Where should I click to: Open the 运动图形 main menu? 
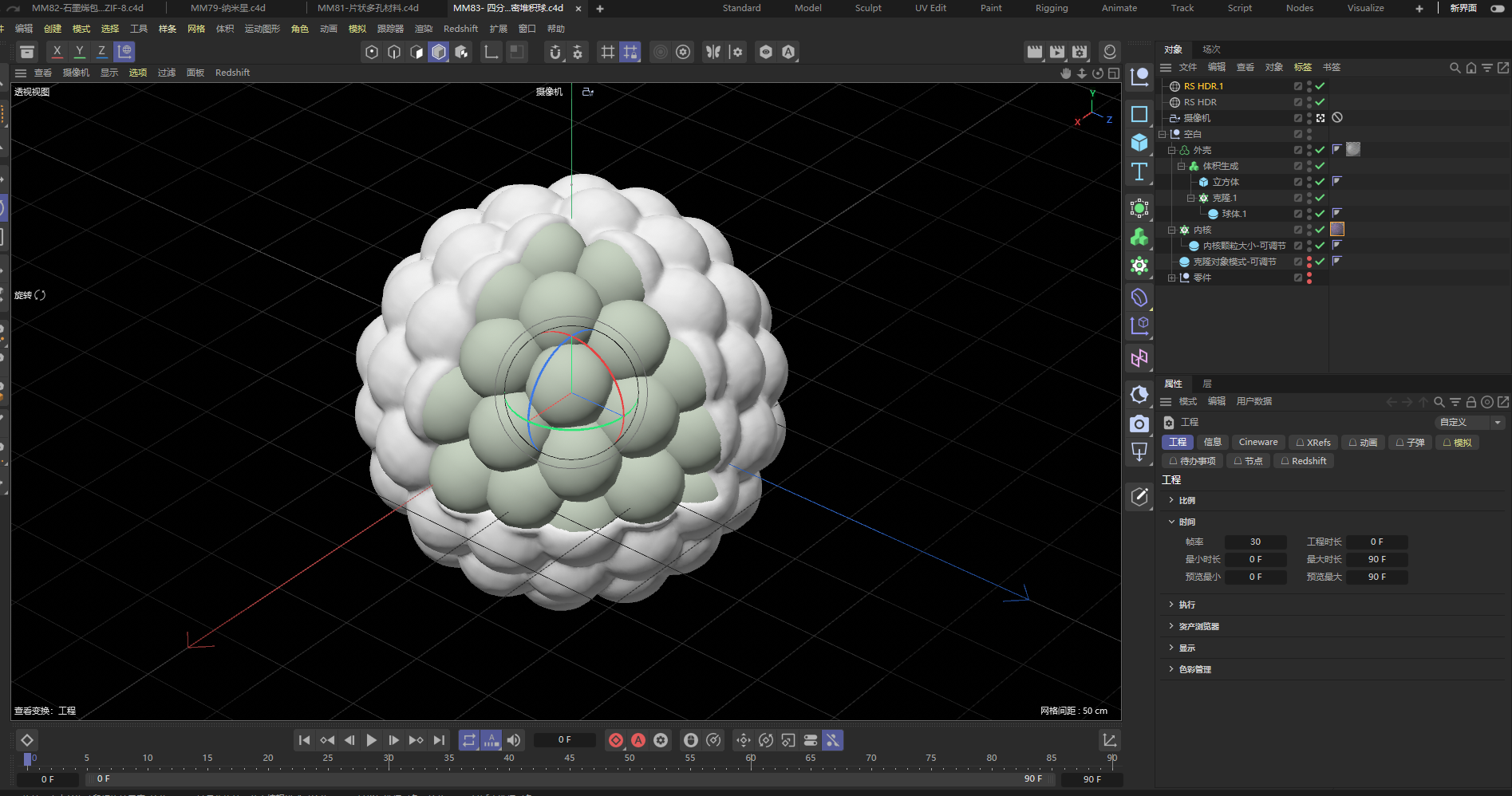[x=263, y=29]
